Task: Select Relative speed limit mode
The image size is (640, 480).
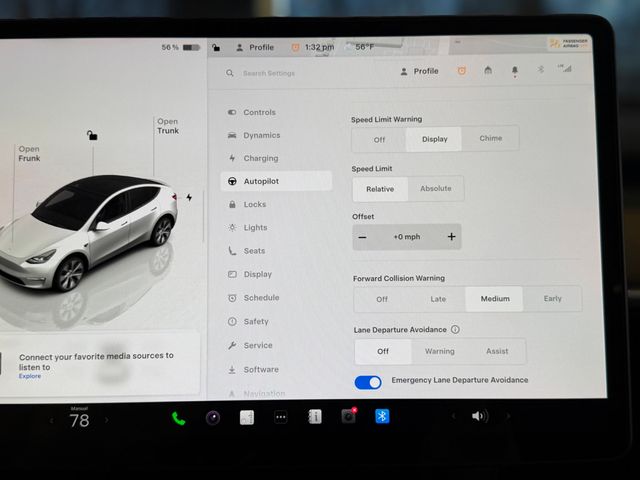Action: pyautogui.click(x=380, y=189)
